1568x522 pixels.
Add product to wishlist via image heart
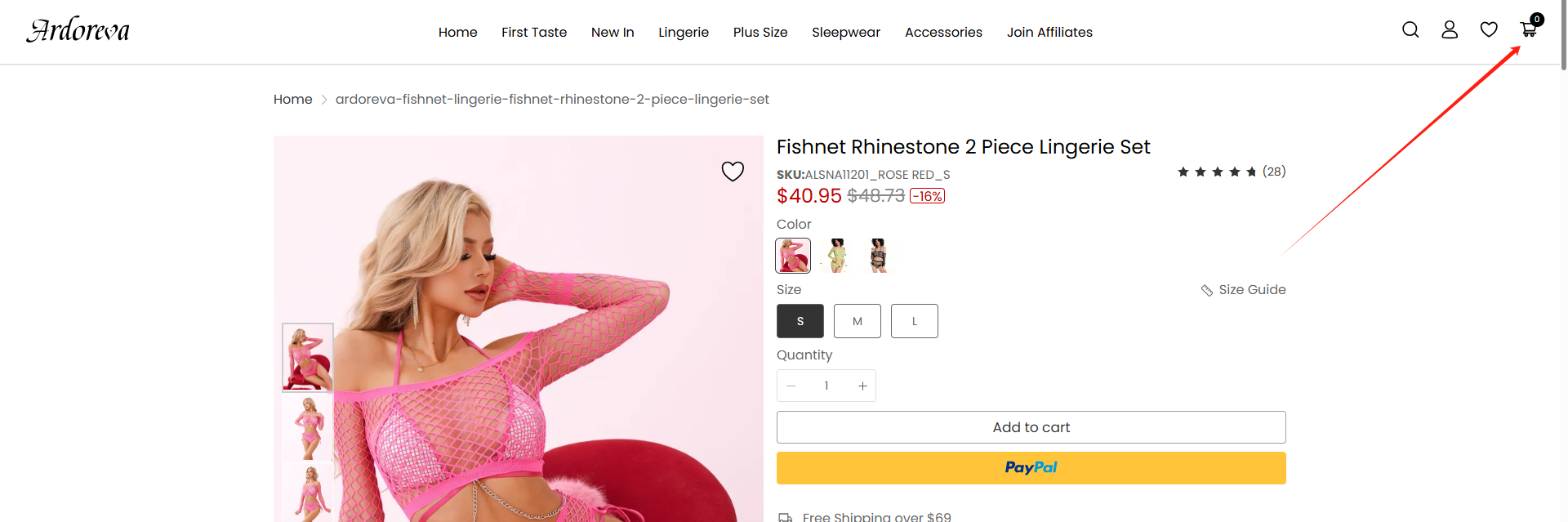(x=733, y=171)
